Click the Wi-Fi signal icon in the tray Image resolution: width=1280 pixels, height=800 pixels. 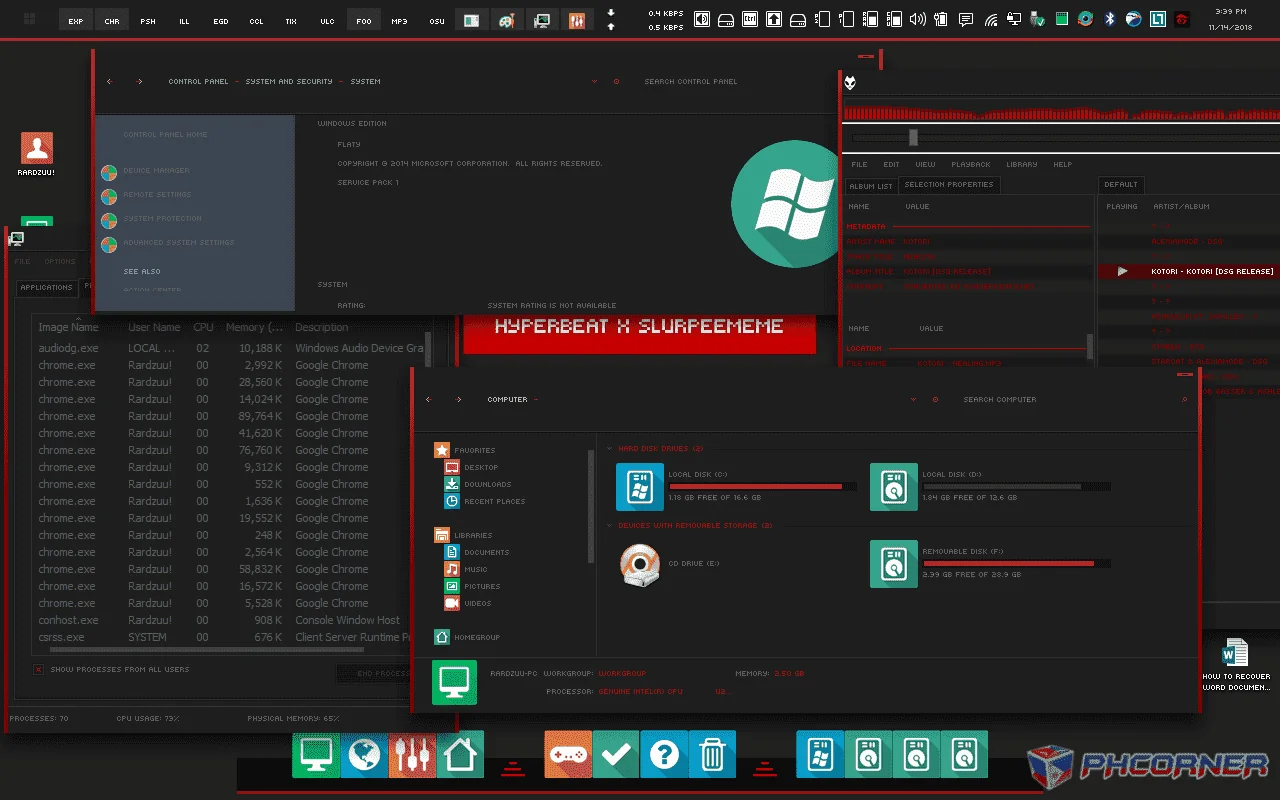[990, 19]
